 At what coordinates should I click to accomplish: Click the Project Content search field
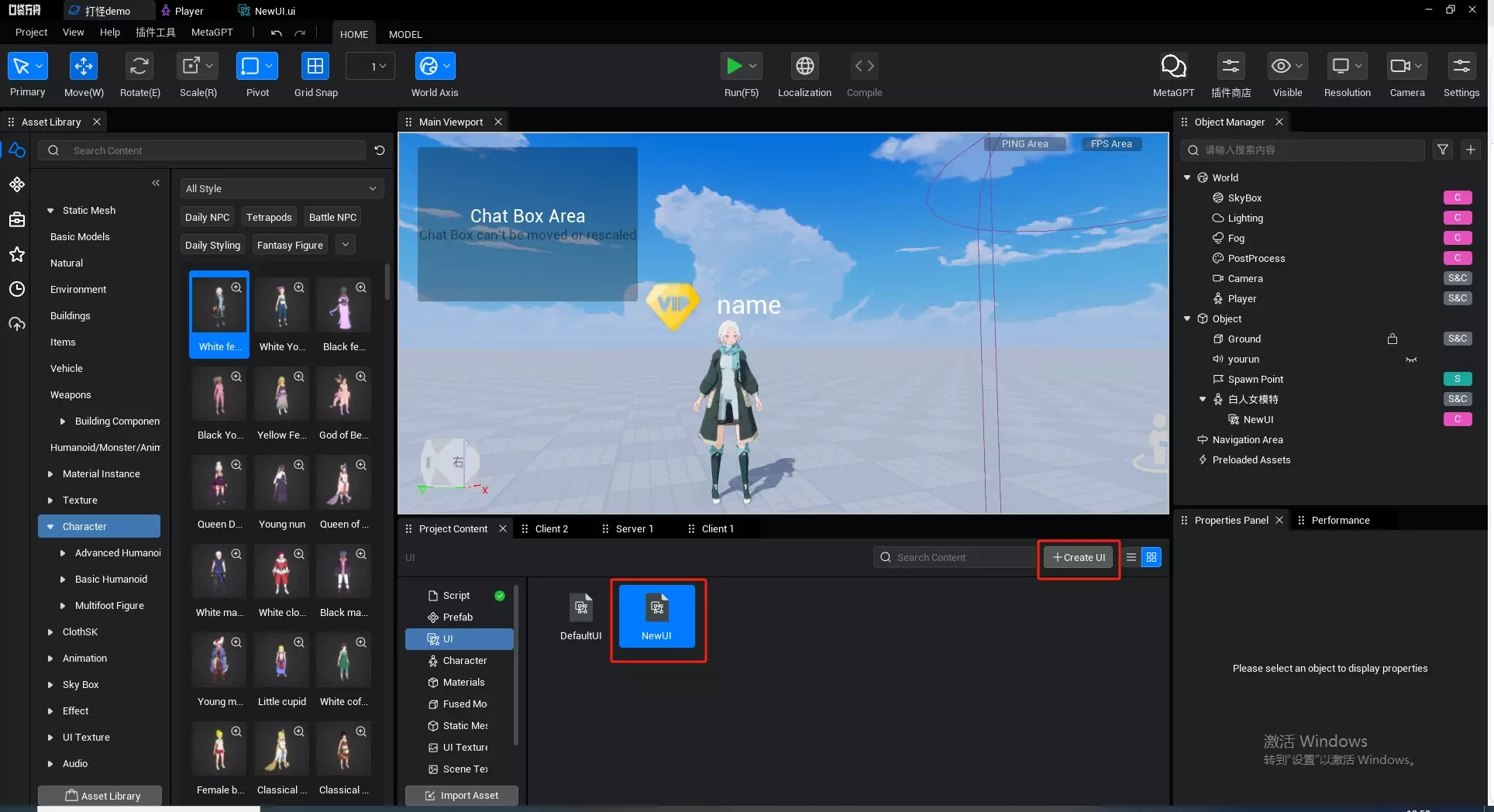tap(955, 557)
